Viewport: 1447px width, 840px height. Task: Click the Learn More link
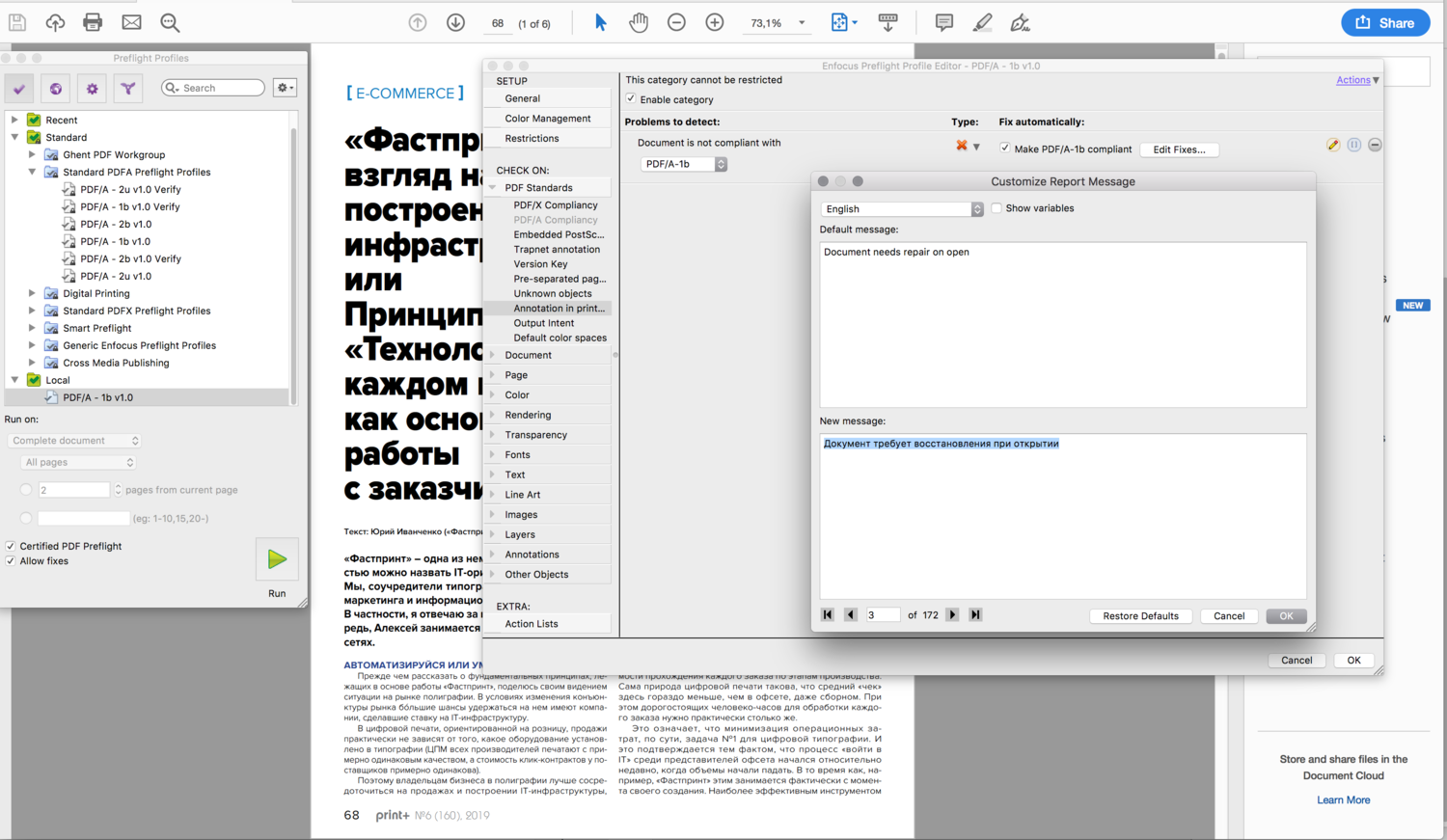click(1343, 800)
